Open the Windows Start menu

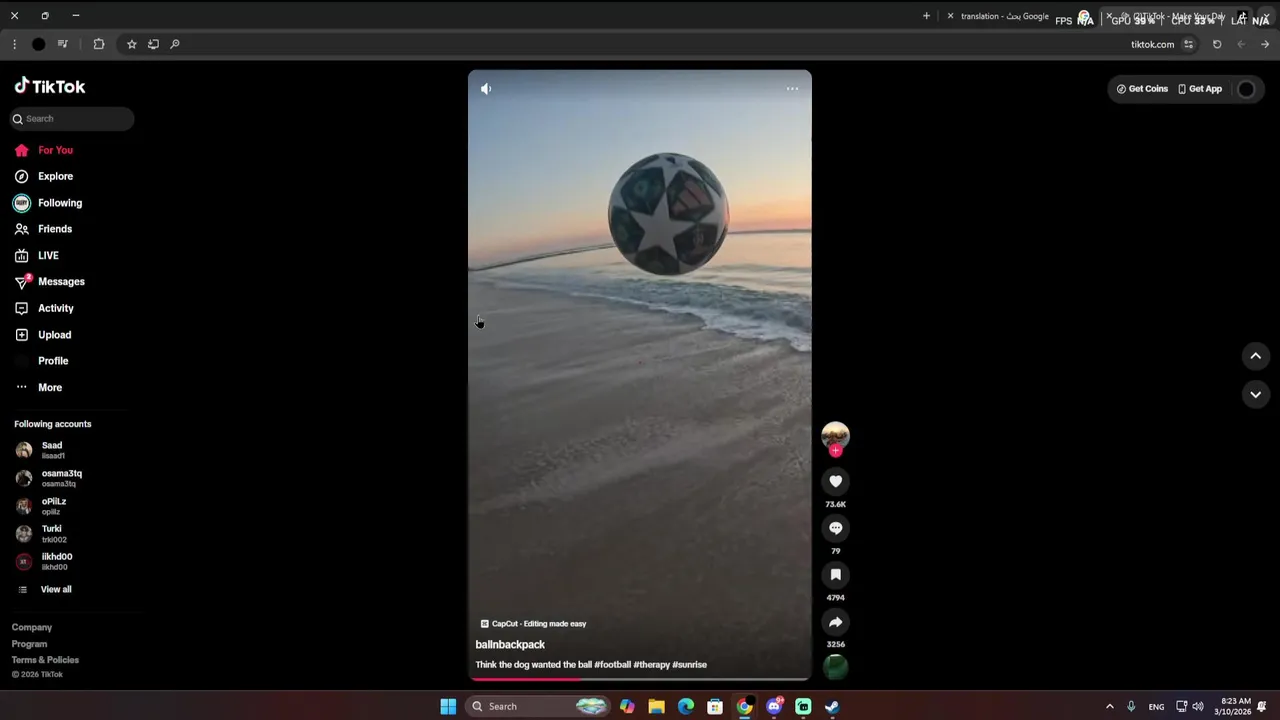pyautogui.click(x=448, y=707)
